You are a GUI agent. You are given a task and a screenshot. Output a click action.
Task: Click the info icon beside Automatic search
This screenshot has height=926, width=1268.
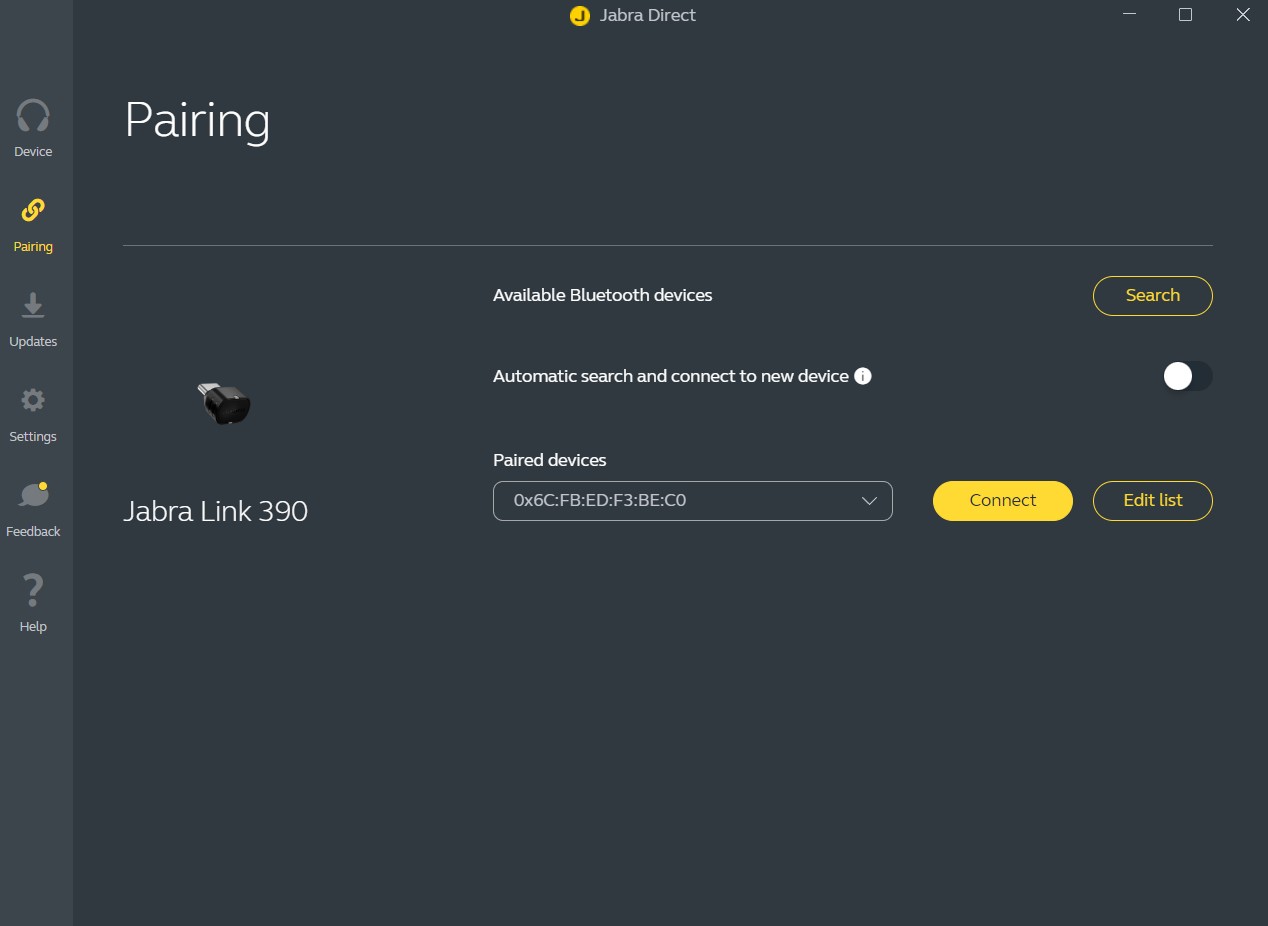[863, 376]
